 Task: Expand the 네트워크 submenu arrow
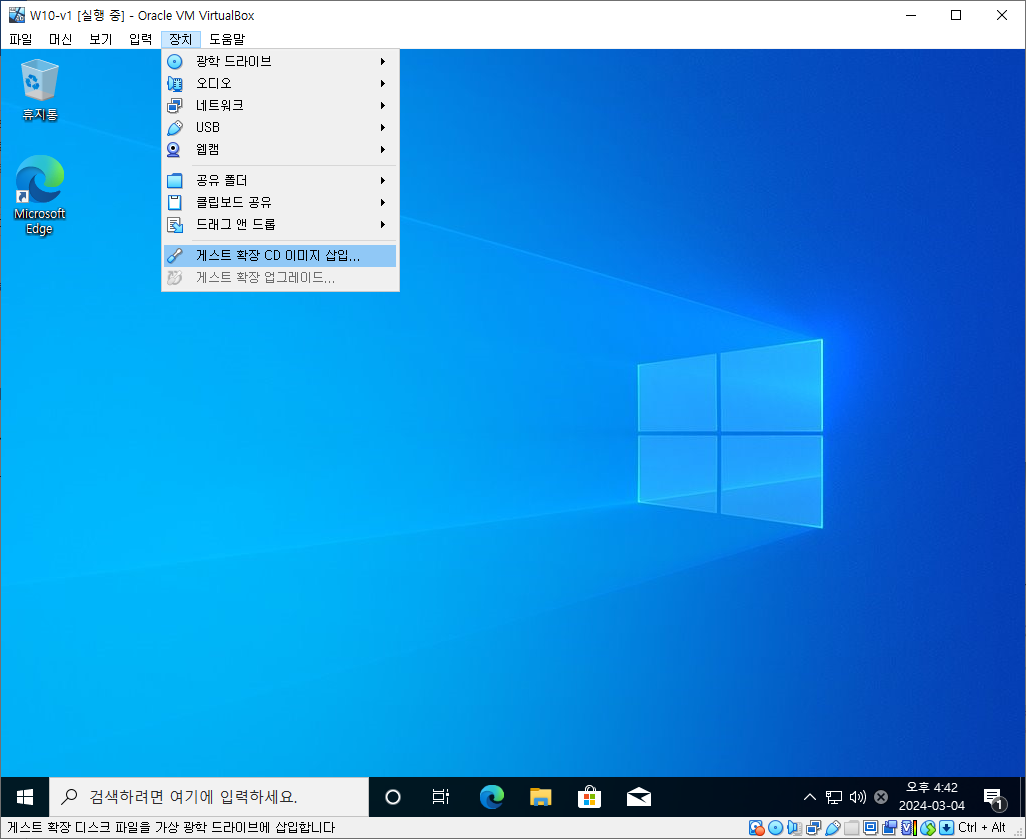click(x=383, y=105)
